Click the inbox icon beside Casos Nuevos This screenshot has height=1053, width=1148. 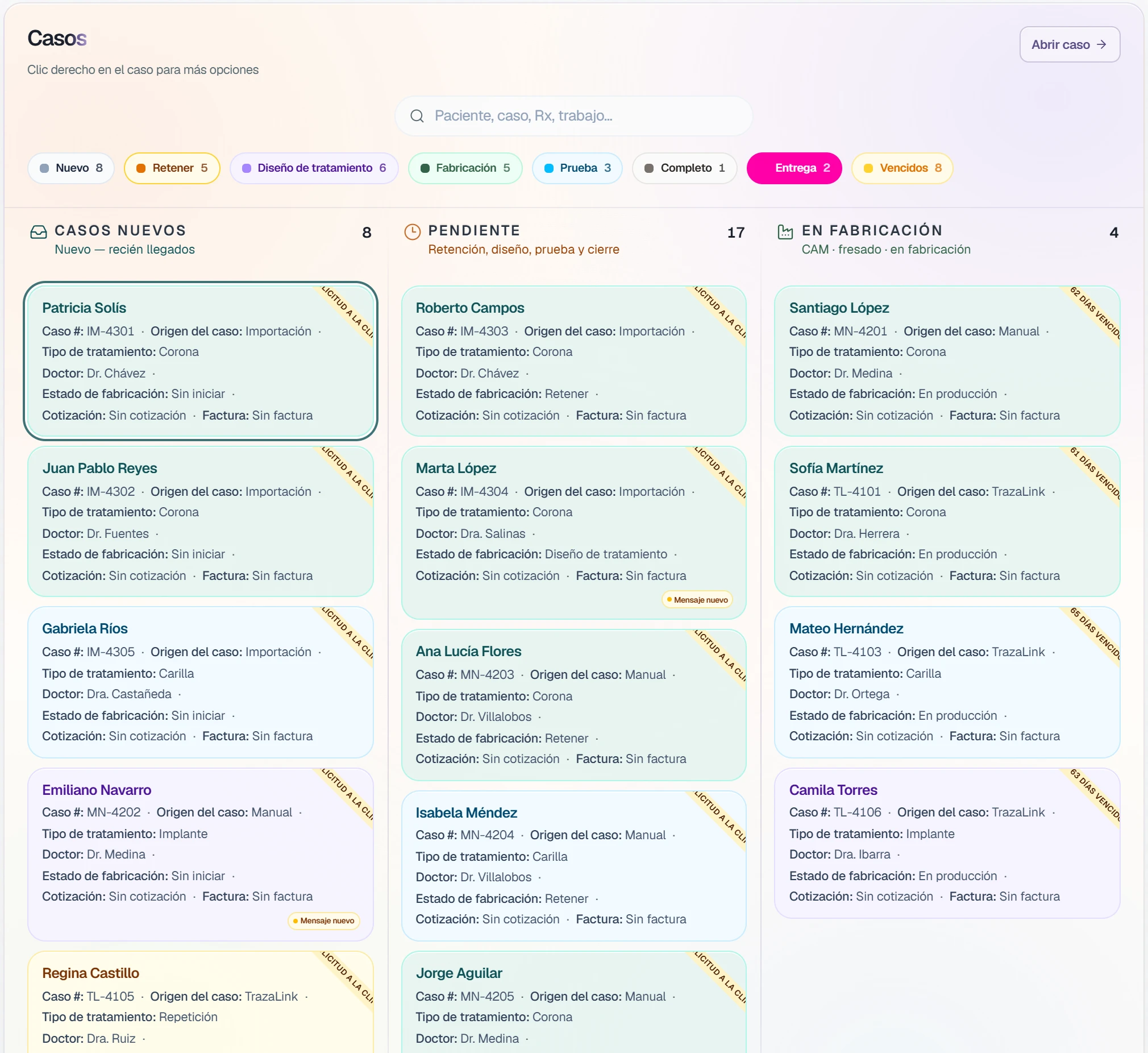39,231
